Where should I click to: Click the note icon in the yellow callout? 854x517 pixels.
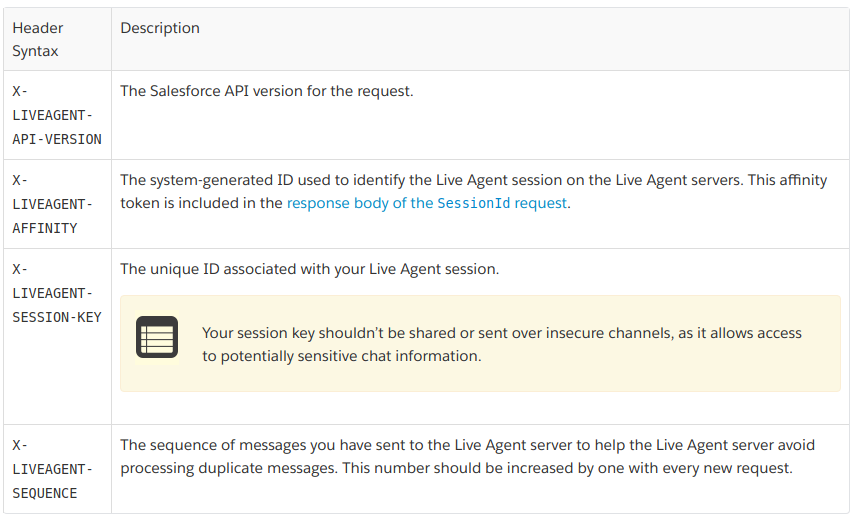click(x=157, y=337)
